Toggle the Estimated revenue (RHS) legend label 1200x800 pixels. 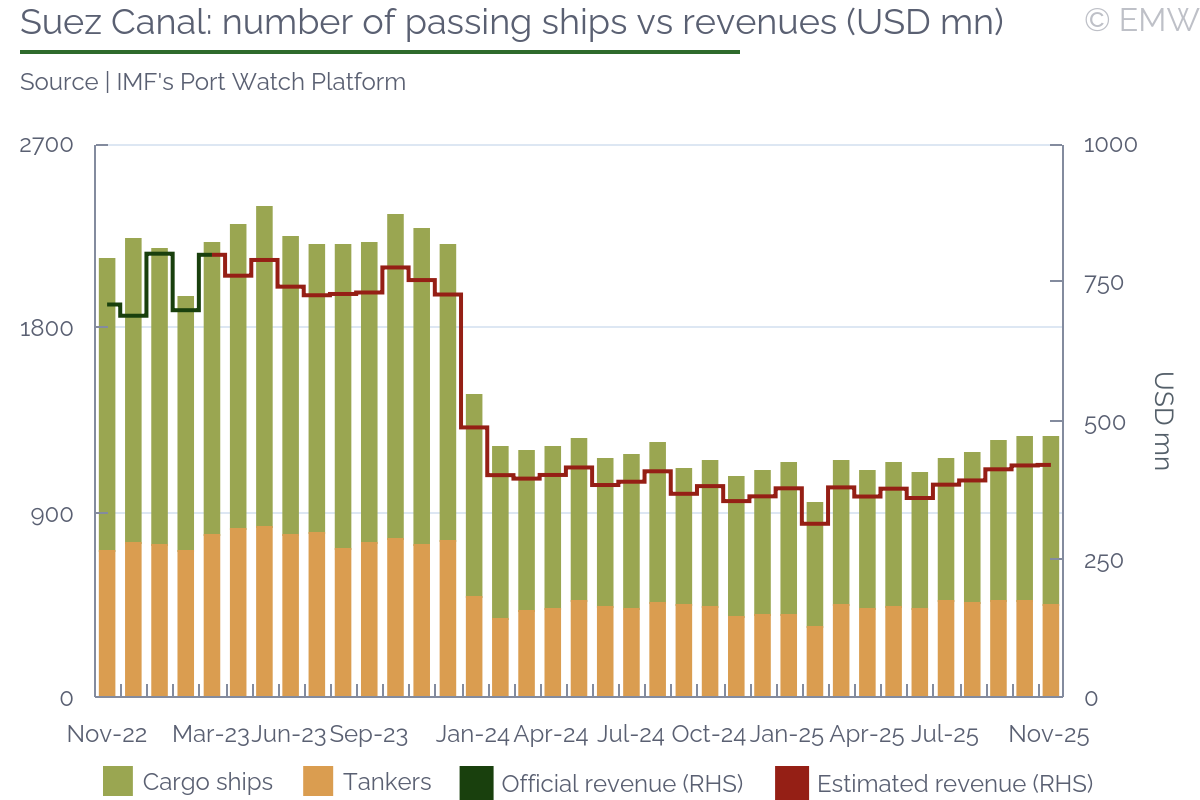954,783
